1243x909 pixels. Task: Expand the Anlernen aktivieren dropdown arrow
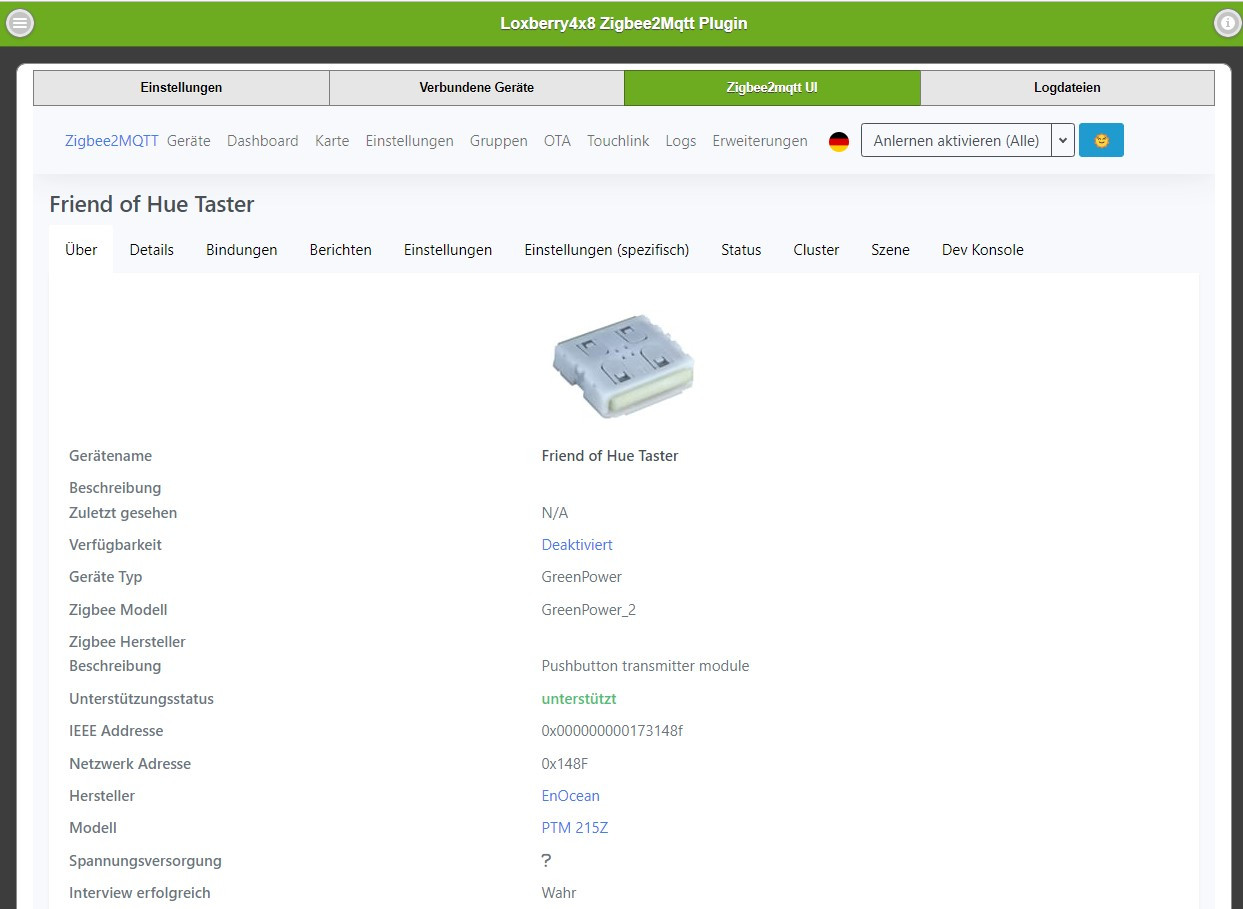click(x=1063, y=140)
